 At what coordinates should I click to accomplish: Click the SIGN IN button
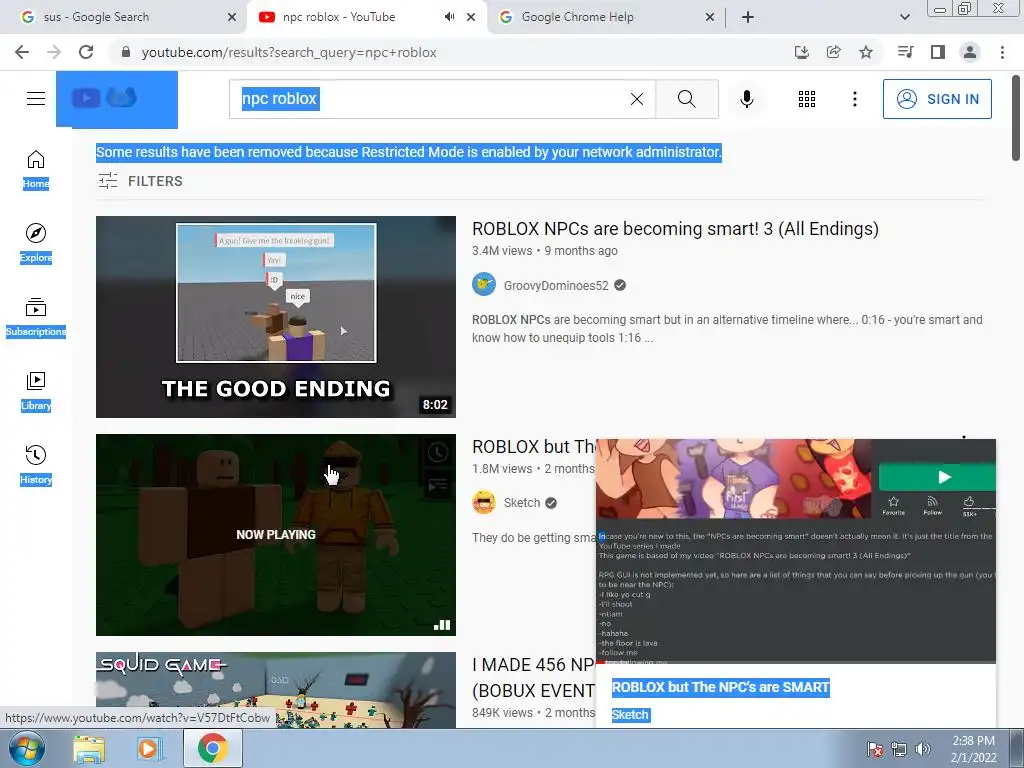[x=937, y=99]
